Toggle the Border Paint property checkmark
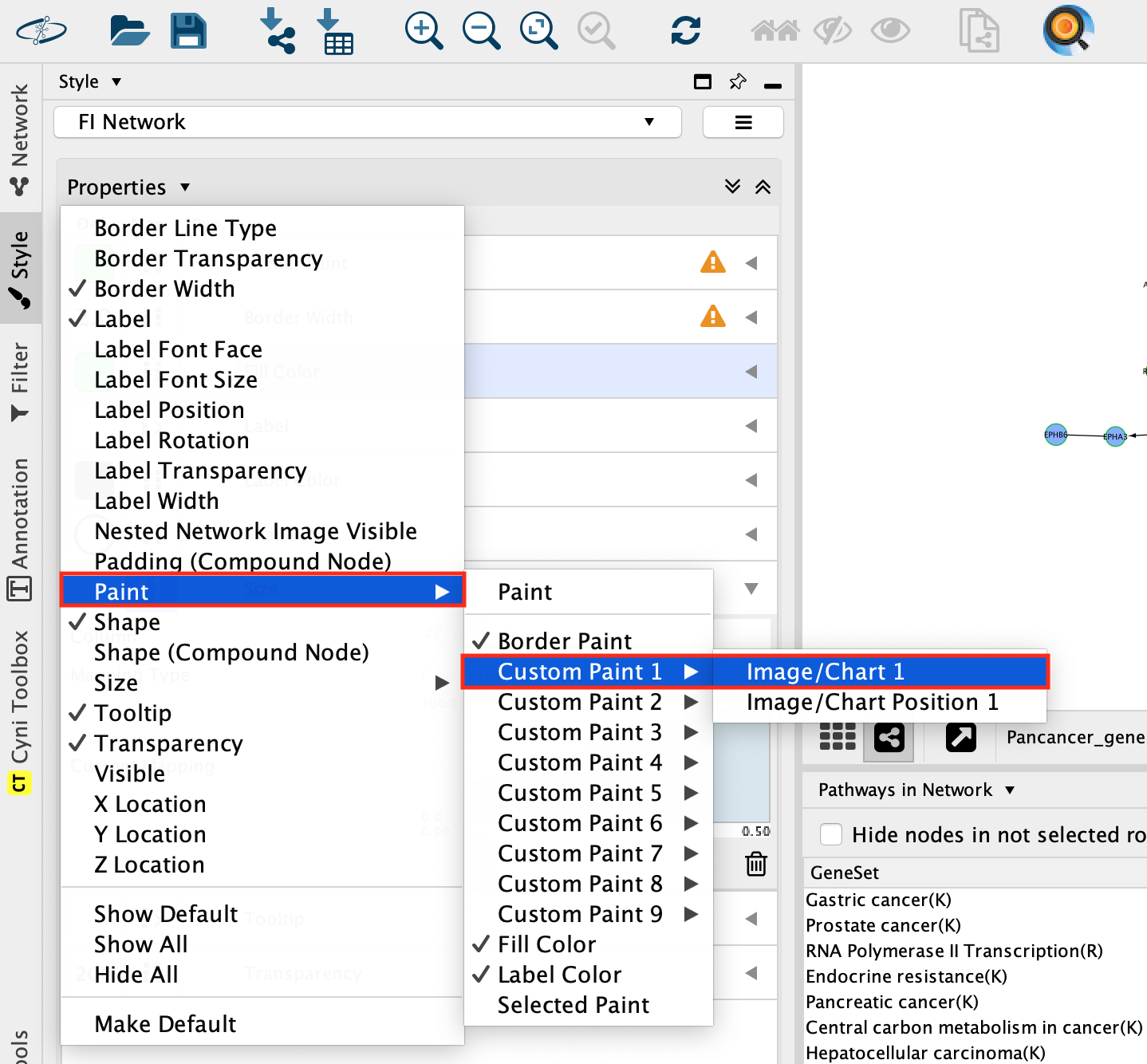This screenshot has width=1147, height=1064. (x=564, y=641)
